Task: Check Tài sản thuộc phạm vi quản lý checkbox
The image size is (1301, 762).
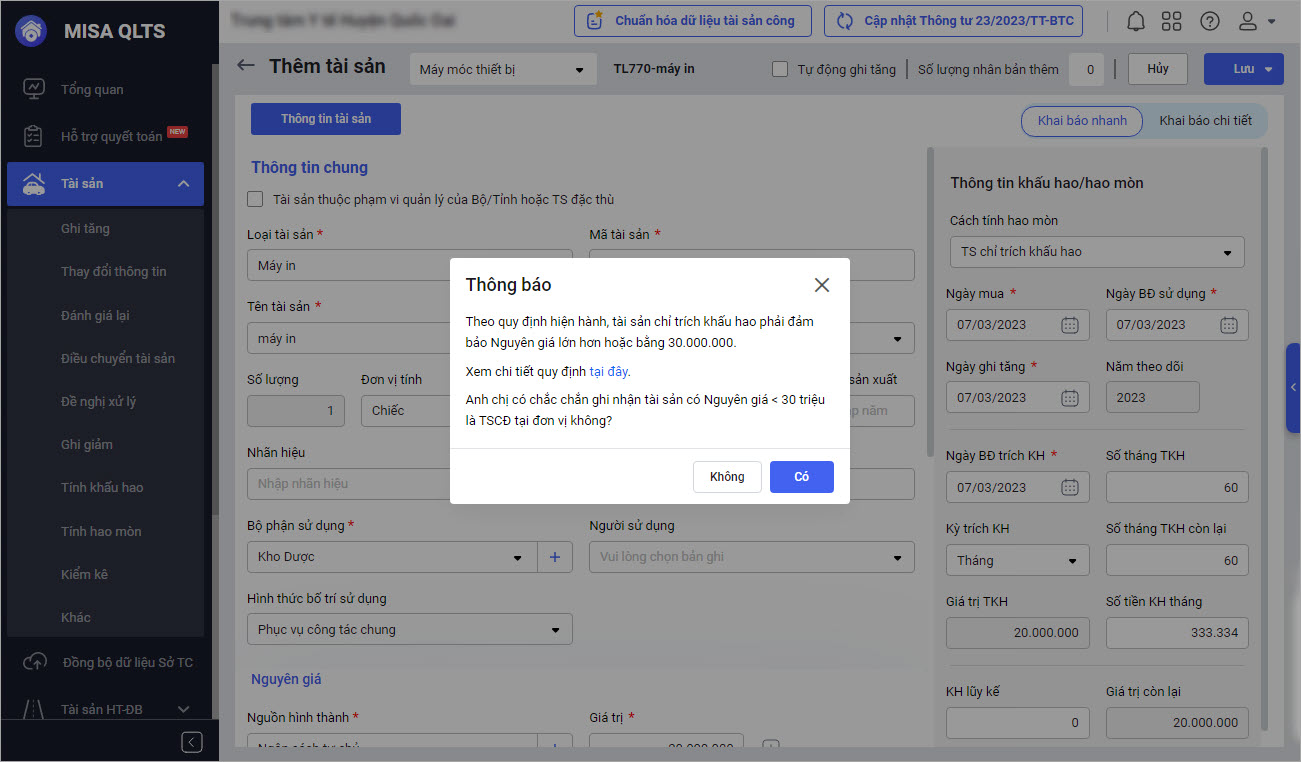Action: click(x=256, y=199)
